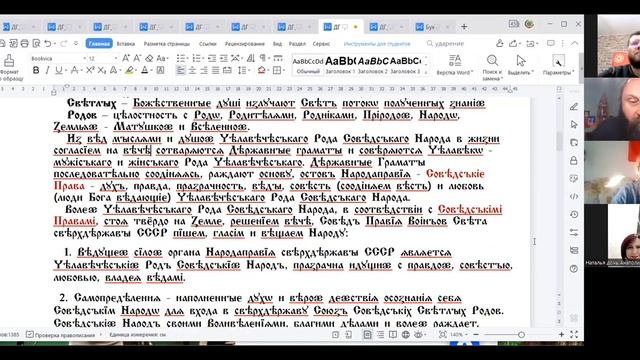Screen dimensions: 640x360
Task: Apply subscript to the text
Action: [x=102, y=70]
